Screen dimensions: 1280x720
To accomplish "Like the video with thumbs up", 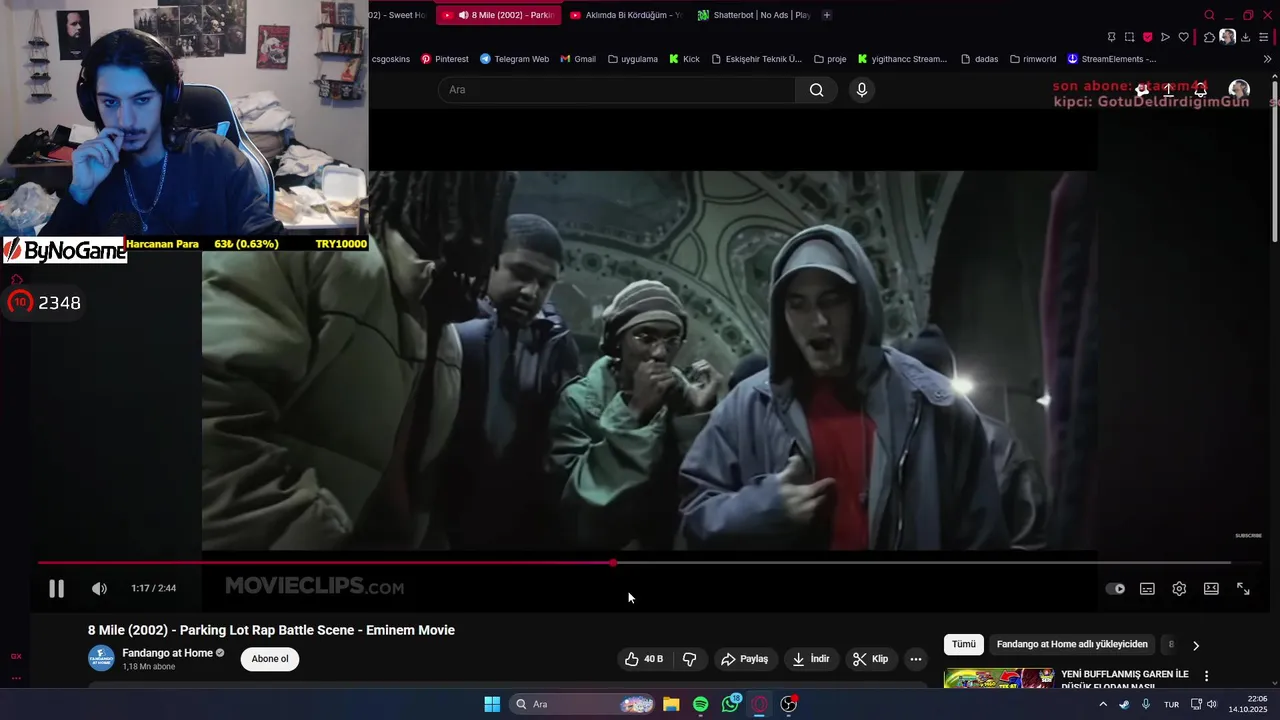I will pyautogui.click(x=643, y=659).
